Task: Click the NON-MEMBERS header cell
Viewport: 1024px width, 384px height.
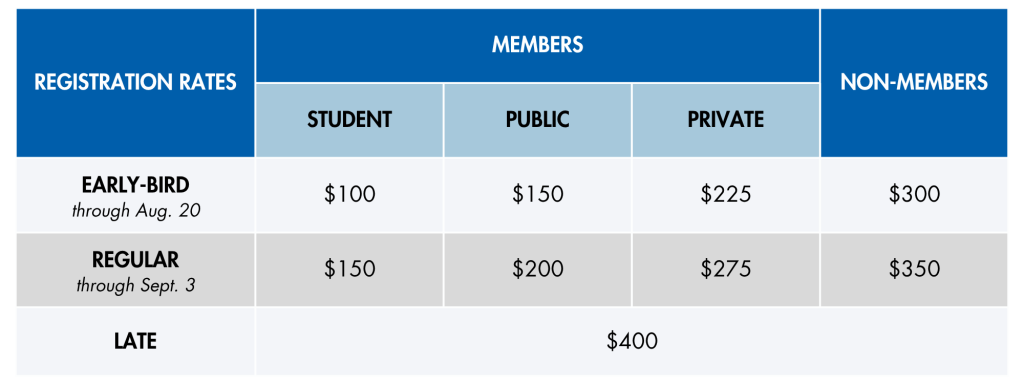Action: point(914,83)
